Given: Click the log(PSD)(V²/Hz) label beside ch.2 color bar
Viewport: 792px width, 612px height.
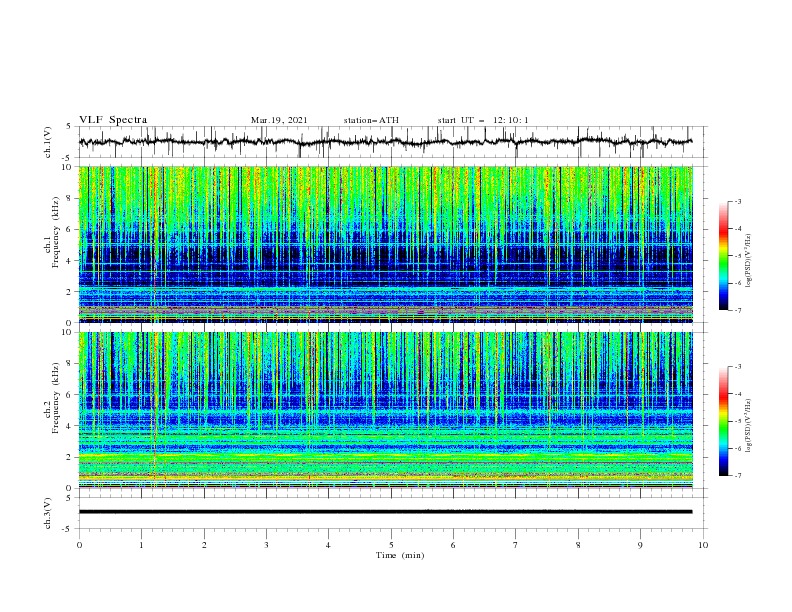Looking at the screenshot, I should 749,425.
